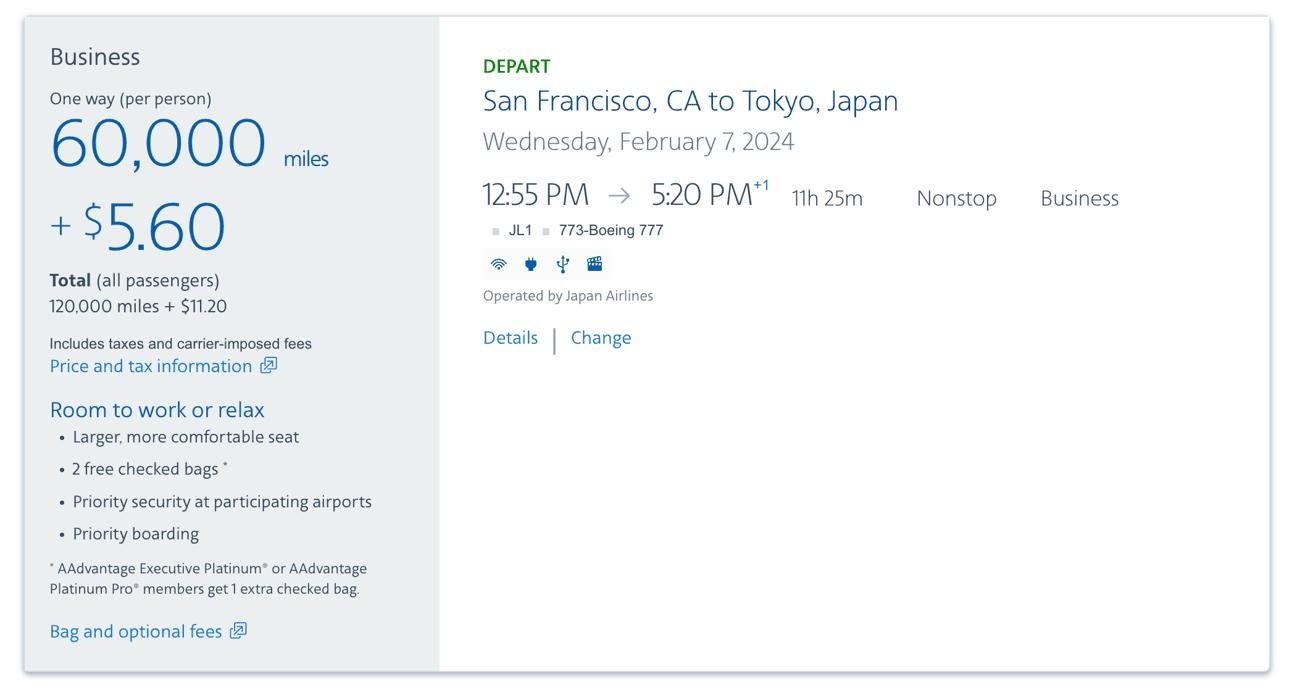Click Change to modify this flight
Image resolution: width=1300 pixels, height=690 pixels.
[x=600, y=338]
